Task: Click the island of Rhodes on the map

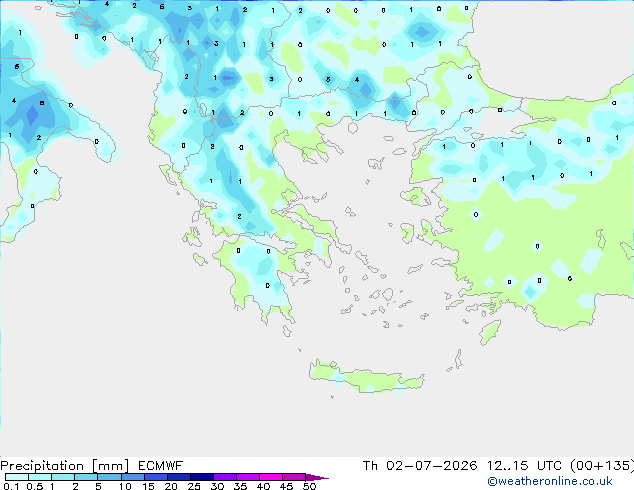Action: tap(490, 332)
